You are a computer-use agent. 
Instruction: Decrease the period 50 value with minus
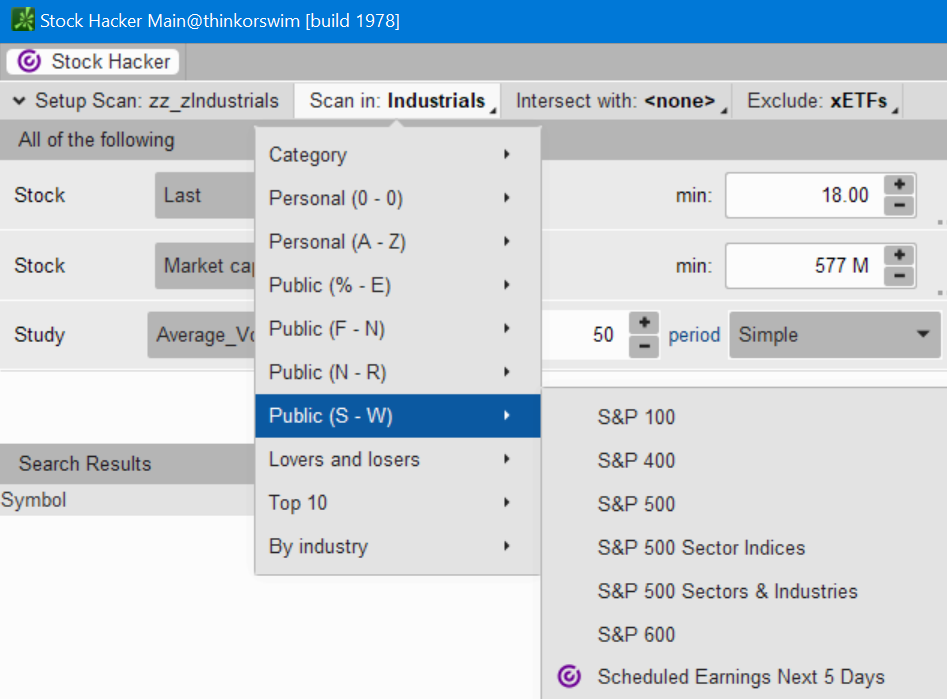644,346
